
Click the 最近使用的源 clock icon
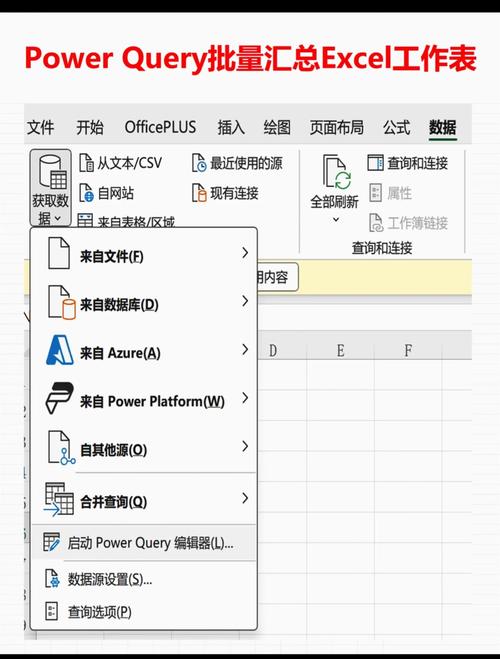199,163
